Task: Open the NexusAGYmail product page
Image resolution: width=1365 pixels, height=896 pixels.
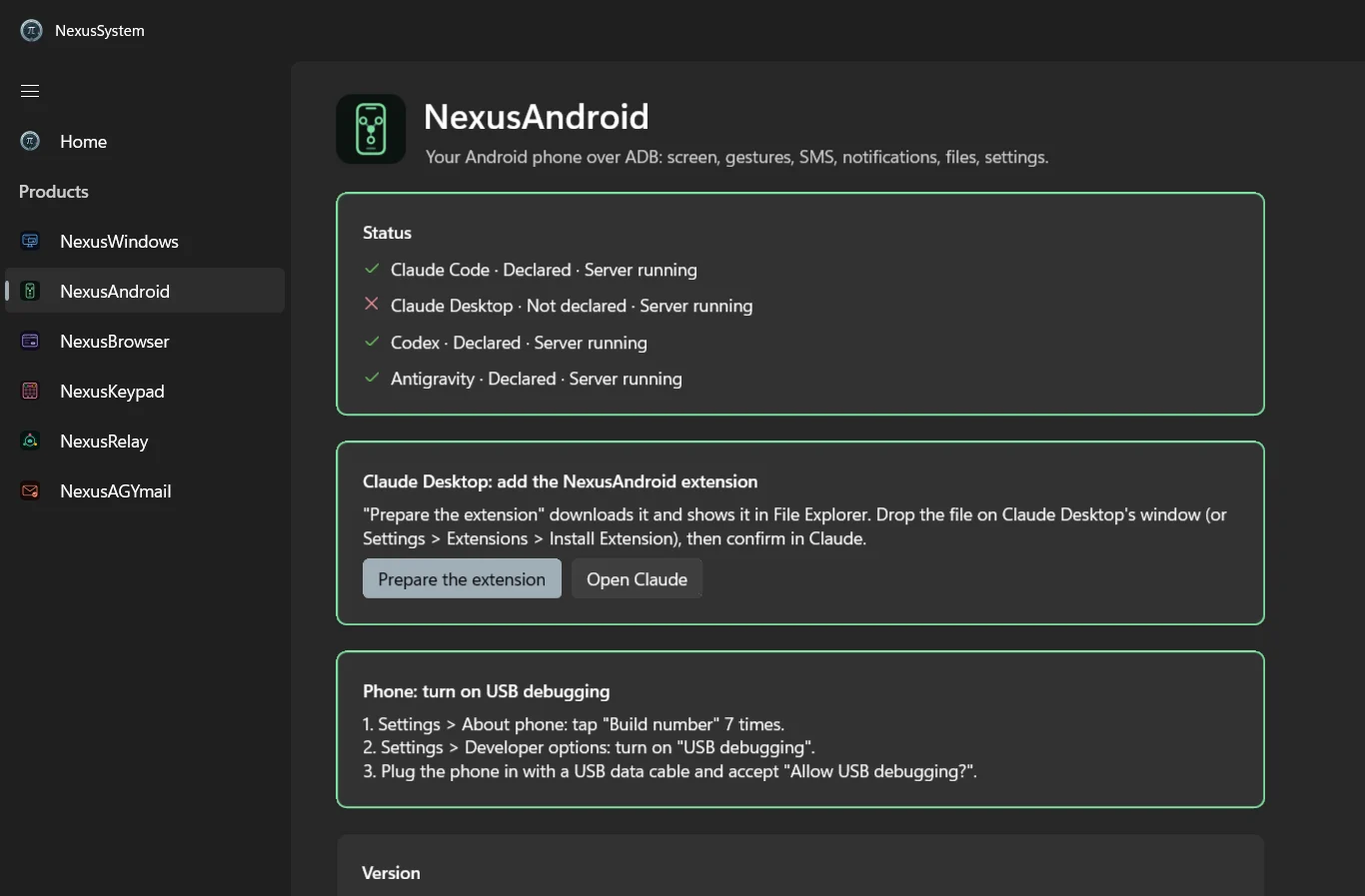Action: (x=145, y=490)
